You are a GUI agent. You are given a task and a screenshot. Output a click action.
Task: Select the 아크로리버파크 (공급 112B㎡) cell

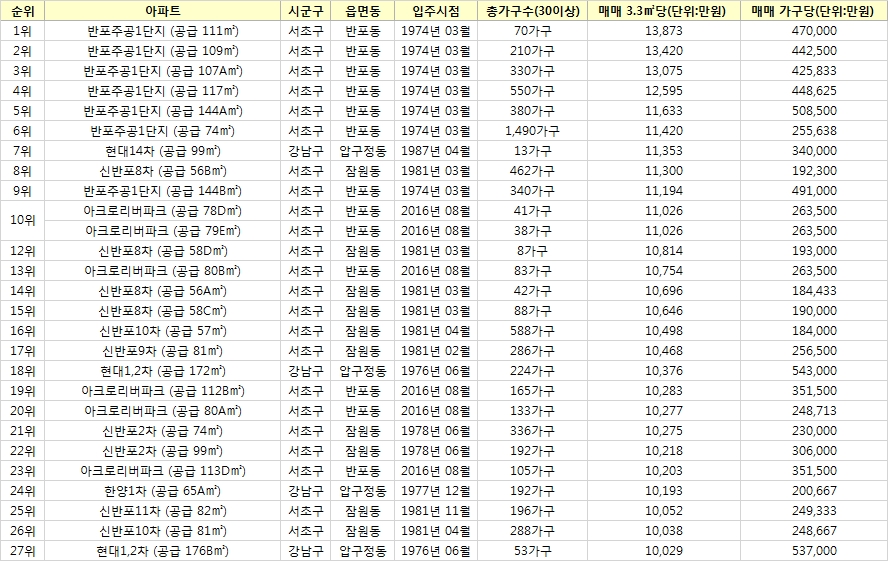pyautogui.click(x=163, y=391)
